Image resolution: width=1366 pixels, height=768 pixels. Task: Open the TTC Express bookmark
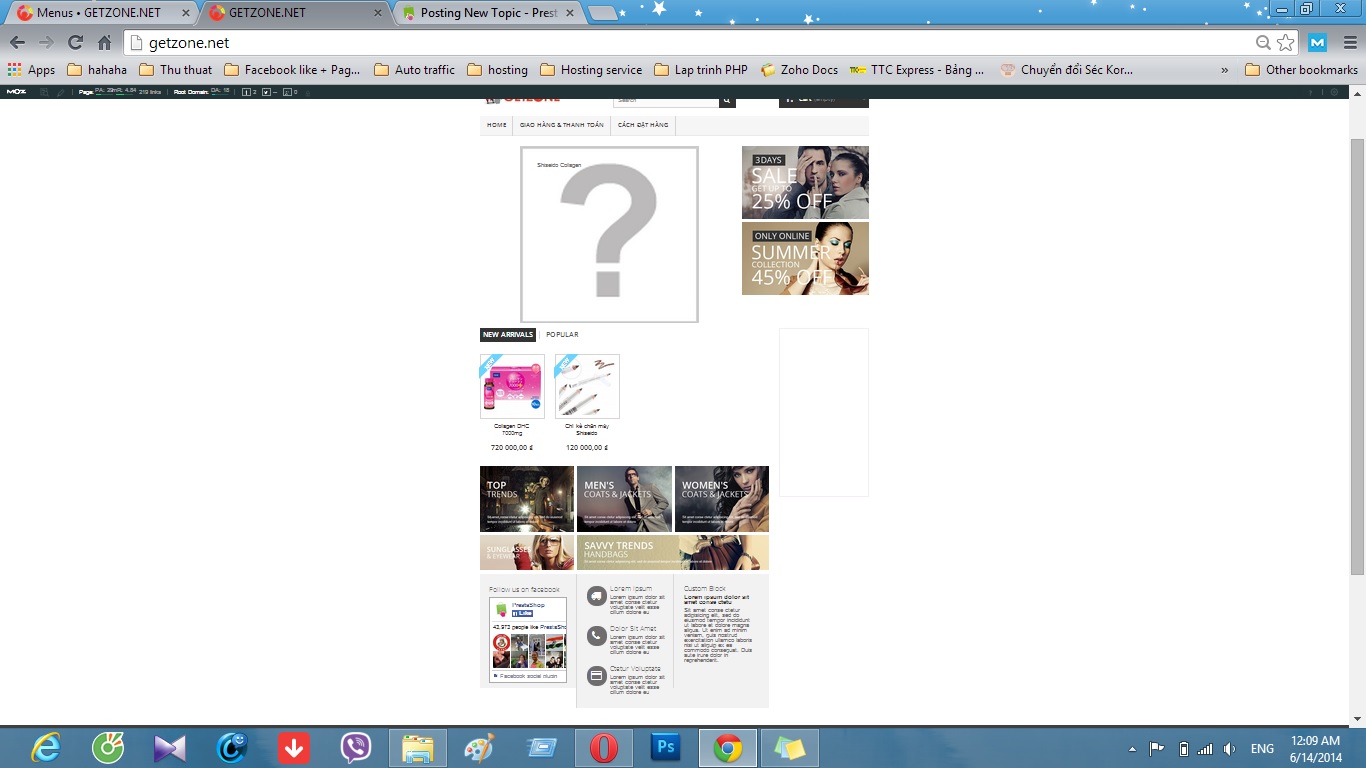point(917,70)
